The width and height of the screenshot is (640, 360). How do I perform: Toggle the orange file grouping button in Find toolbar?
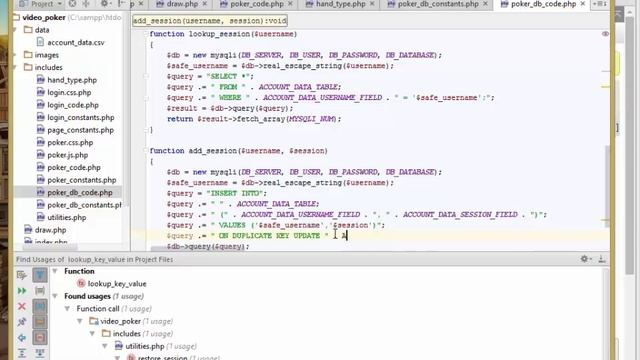40,322
